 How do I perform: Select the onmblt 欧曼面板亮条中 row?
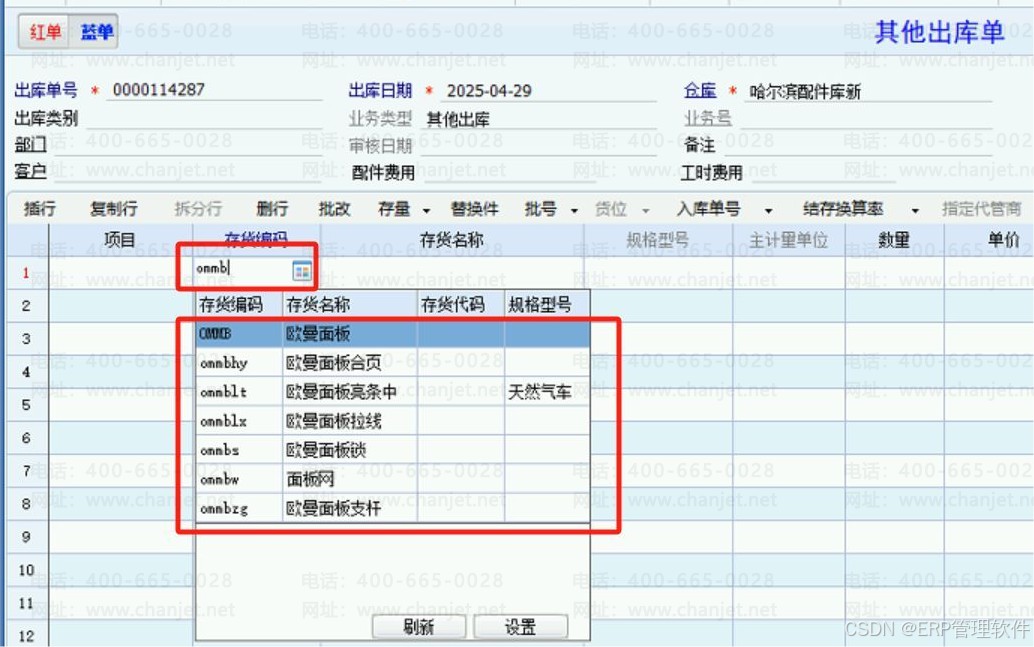pos(392,391)
